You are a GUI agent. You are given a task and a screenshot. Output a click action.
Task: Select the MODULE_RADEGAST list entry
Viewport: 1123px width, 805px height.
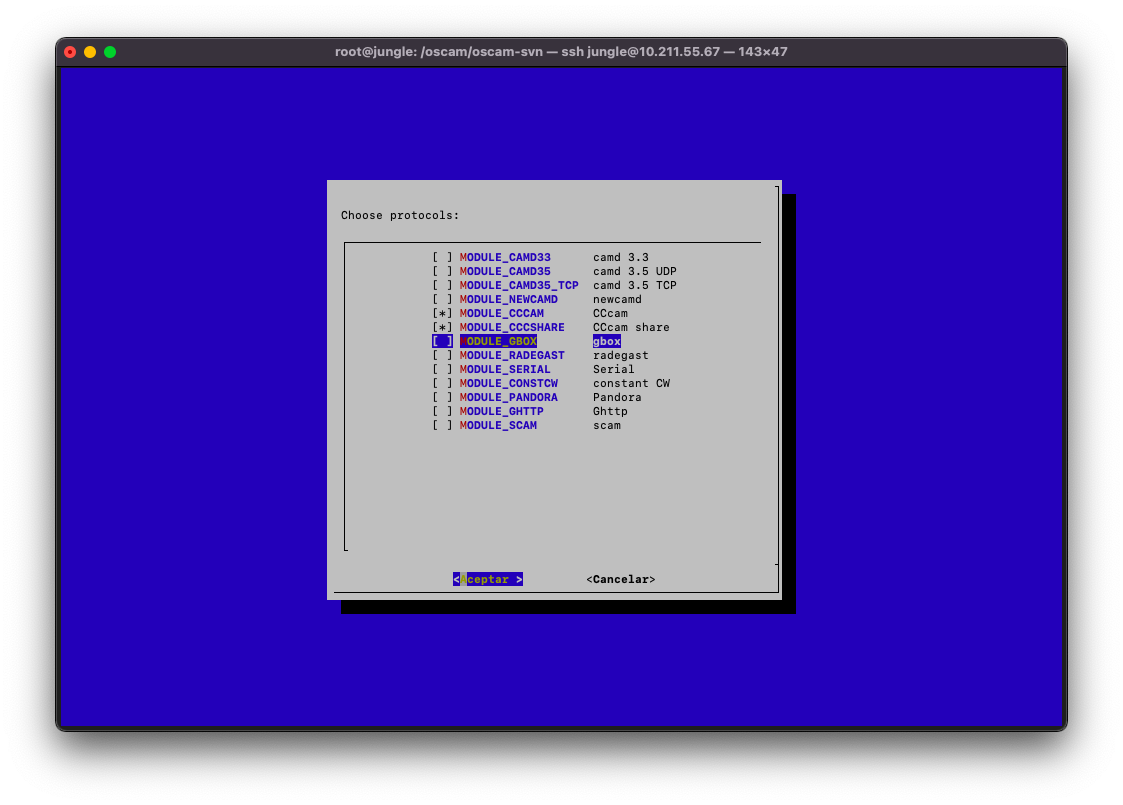click(x=512, y=355)
